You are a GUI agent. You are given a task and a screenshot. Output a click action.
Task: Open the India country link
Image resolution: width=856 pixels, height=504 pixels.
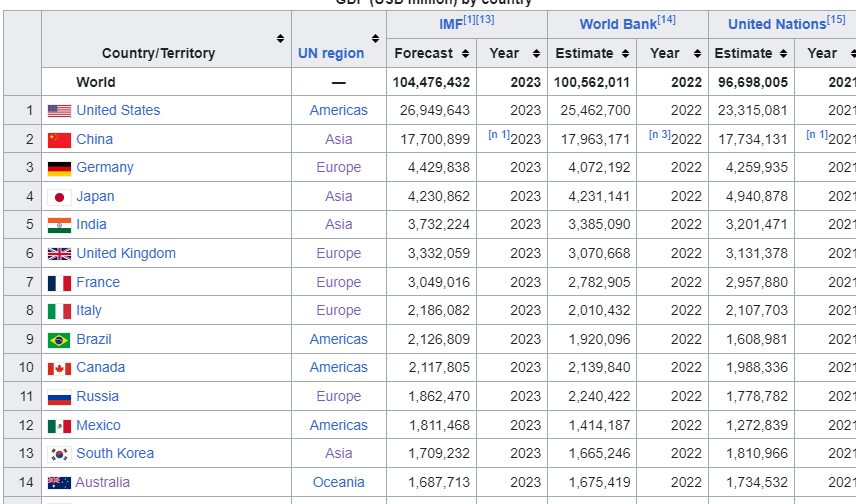[x=91, y=224]
